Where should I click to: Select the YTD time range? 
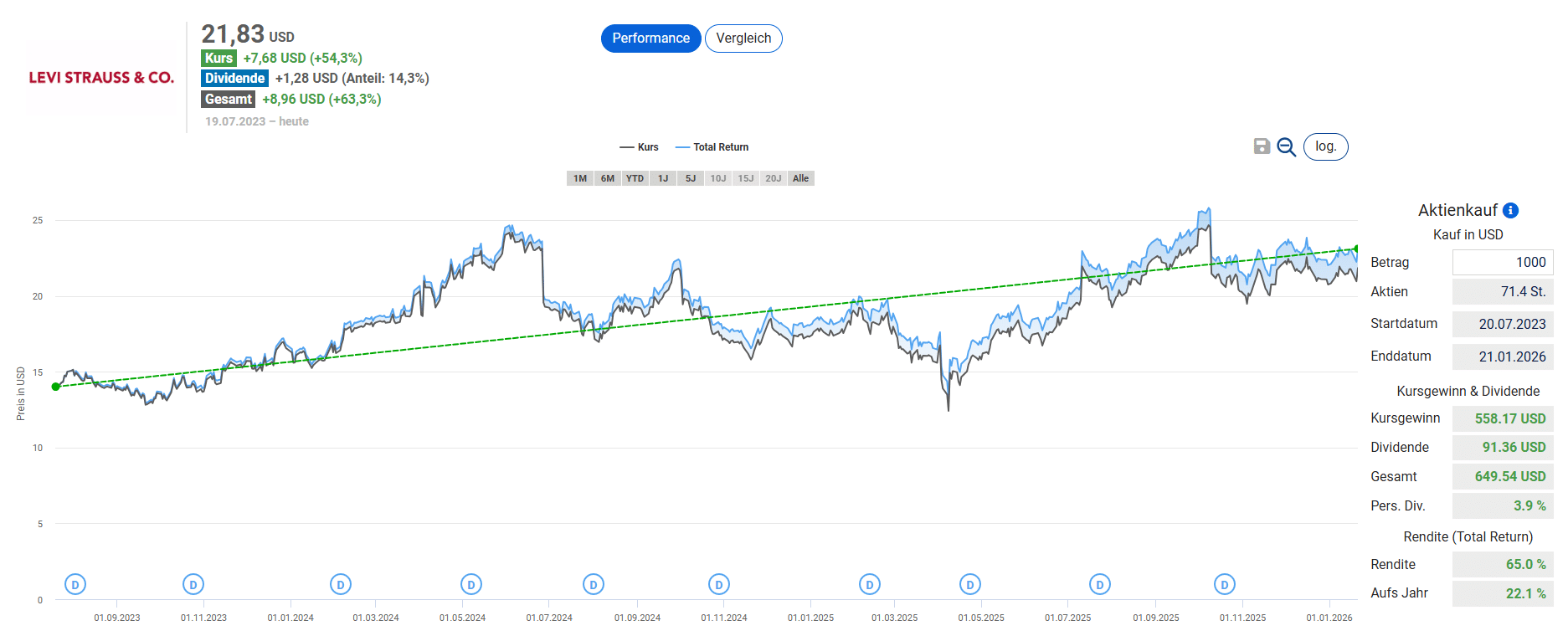tap(635, 178)
